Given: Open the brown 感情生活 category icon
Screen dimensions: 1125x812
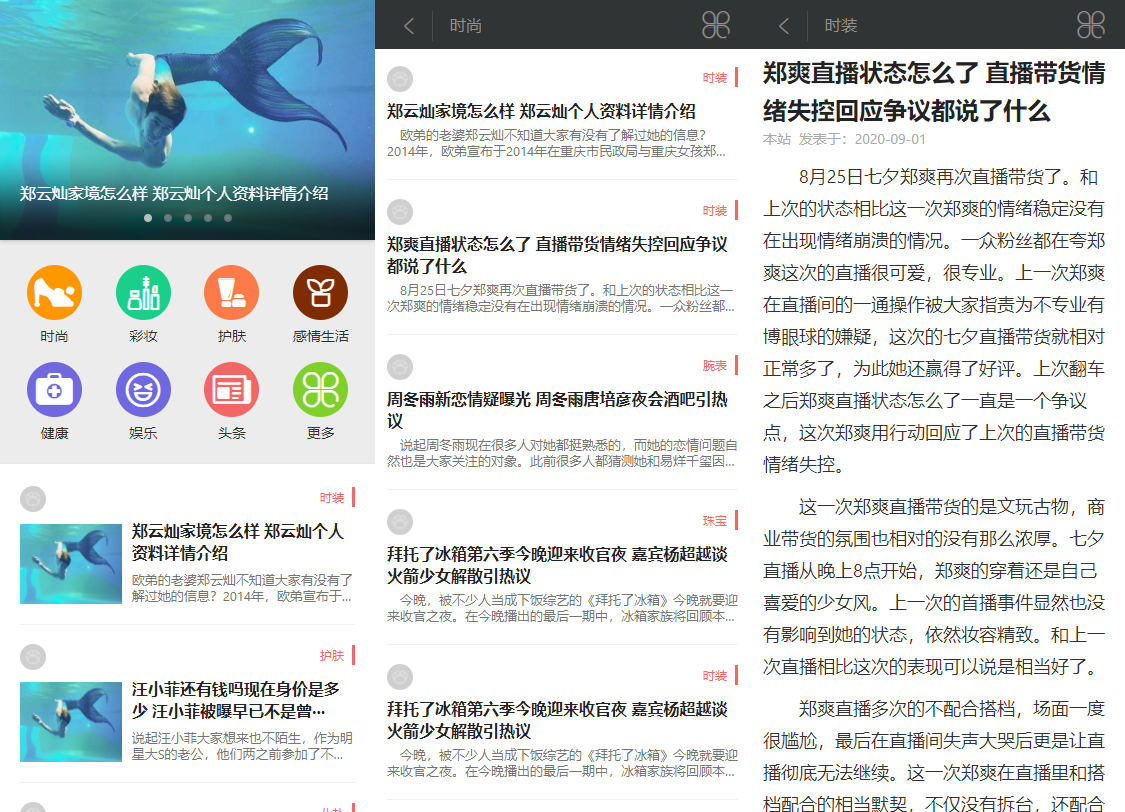Looking at the screenshot, I should coord(321,293).
